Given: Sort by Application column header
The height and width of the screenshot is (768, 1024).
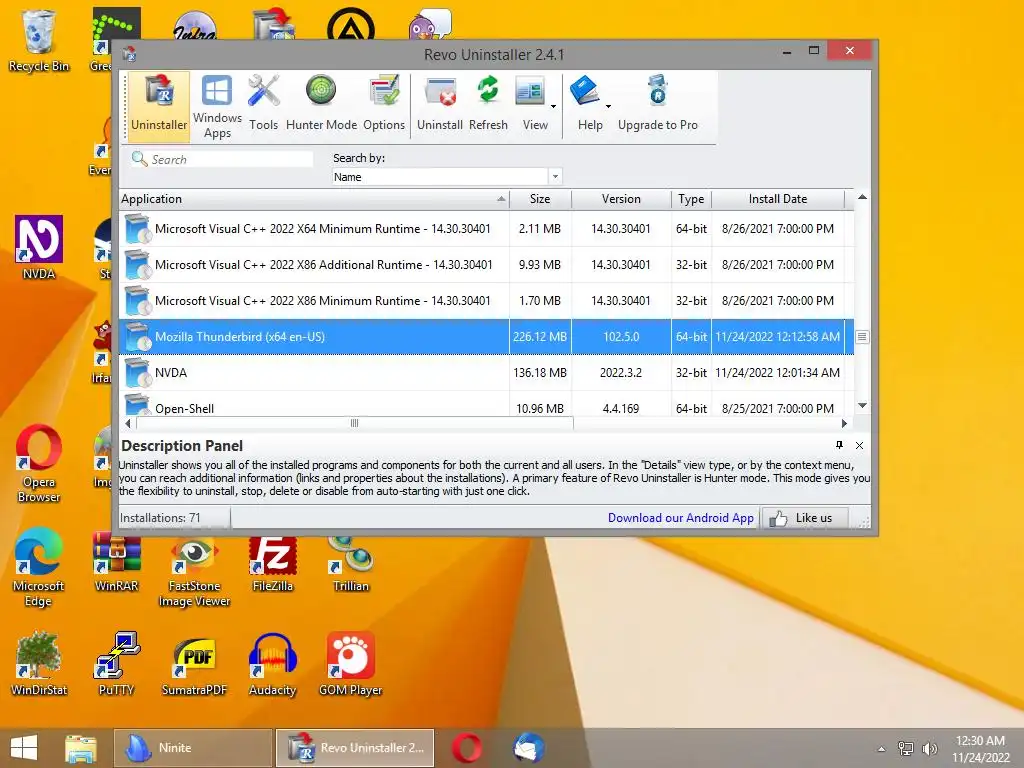Looking at the screenshot, I should point(314,199).
